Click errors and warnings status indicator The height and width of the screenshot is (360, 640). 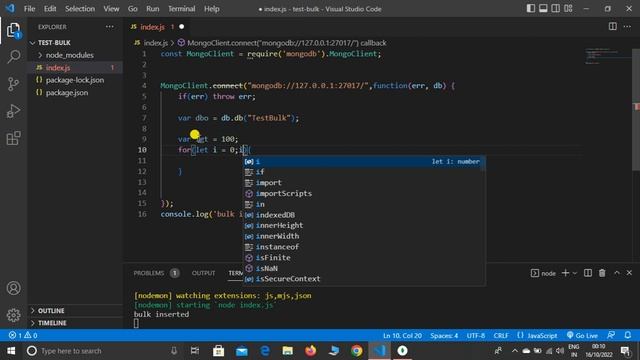(23, 335)
